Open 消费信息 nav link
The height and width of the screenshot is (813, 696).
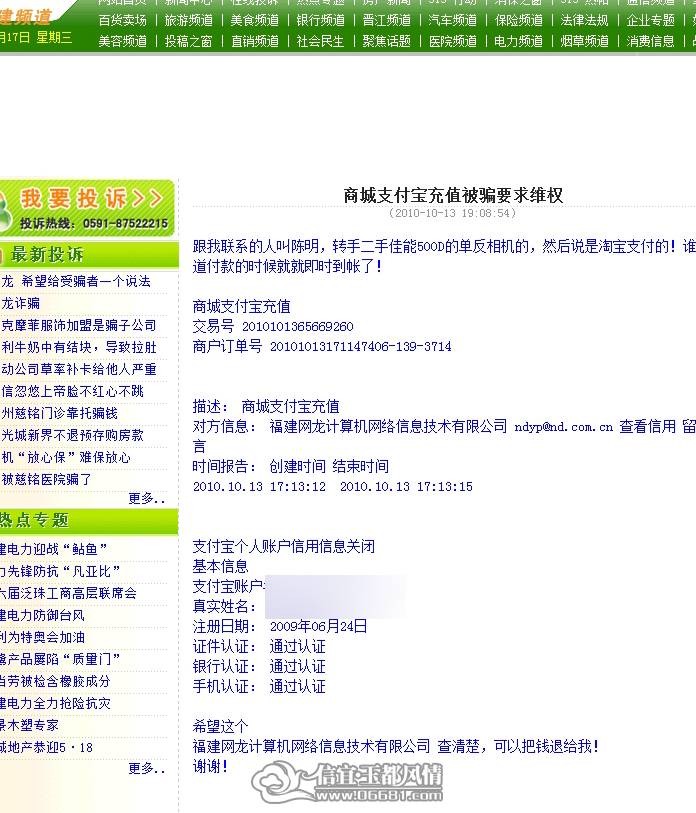(x=650, y=41)
